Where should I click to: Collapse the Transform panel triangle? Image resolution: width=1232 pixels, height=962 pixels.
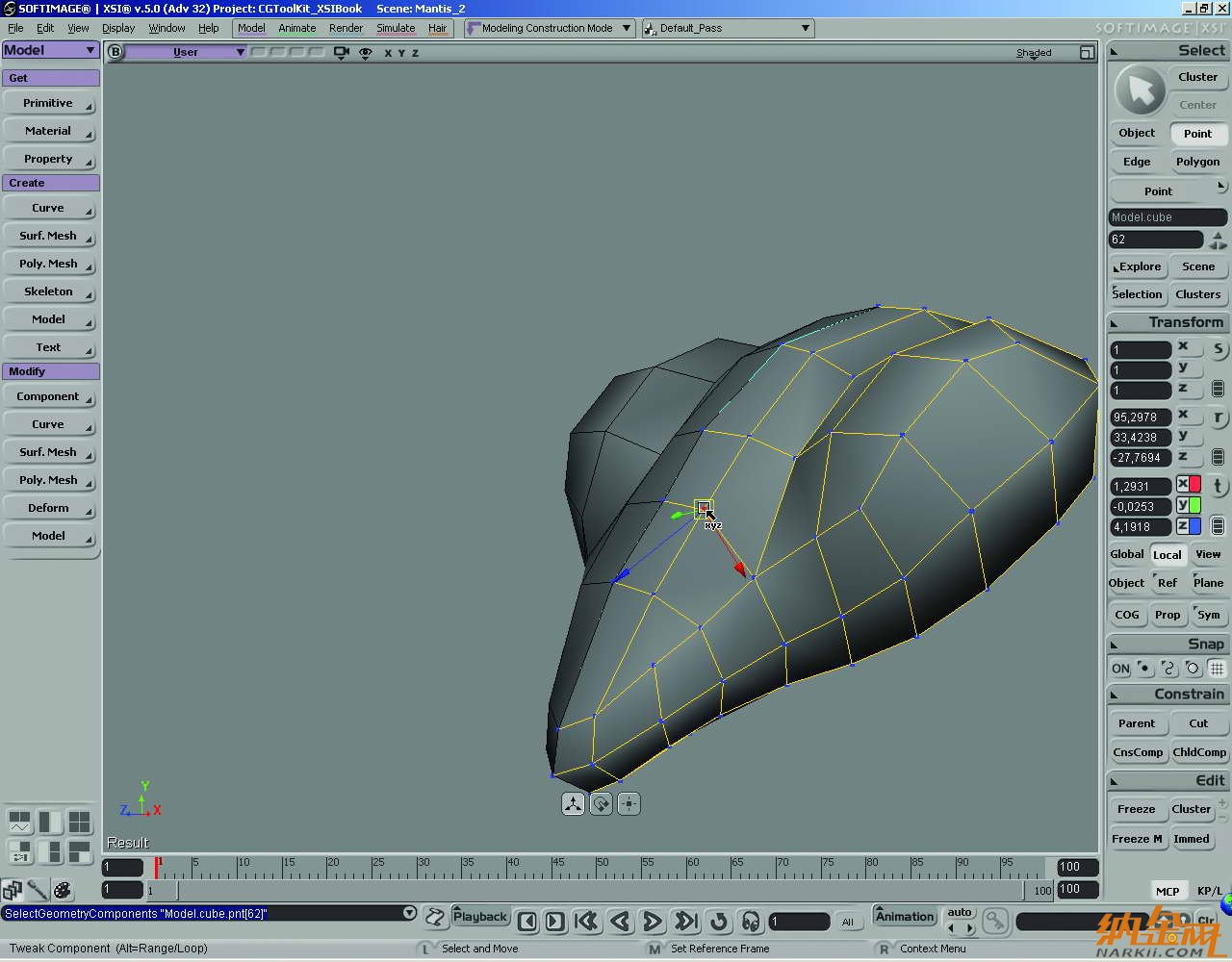pos(1116,323)
